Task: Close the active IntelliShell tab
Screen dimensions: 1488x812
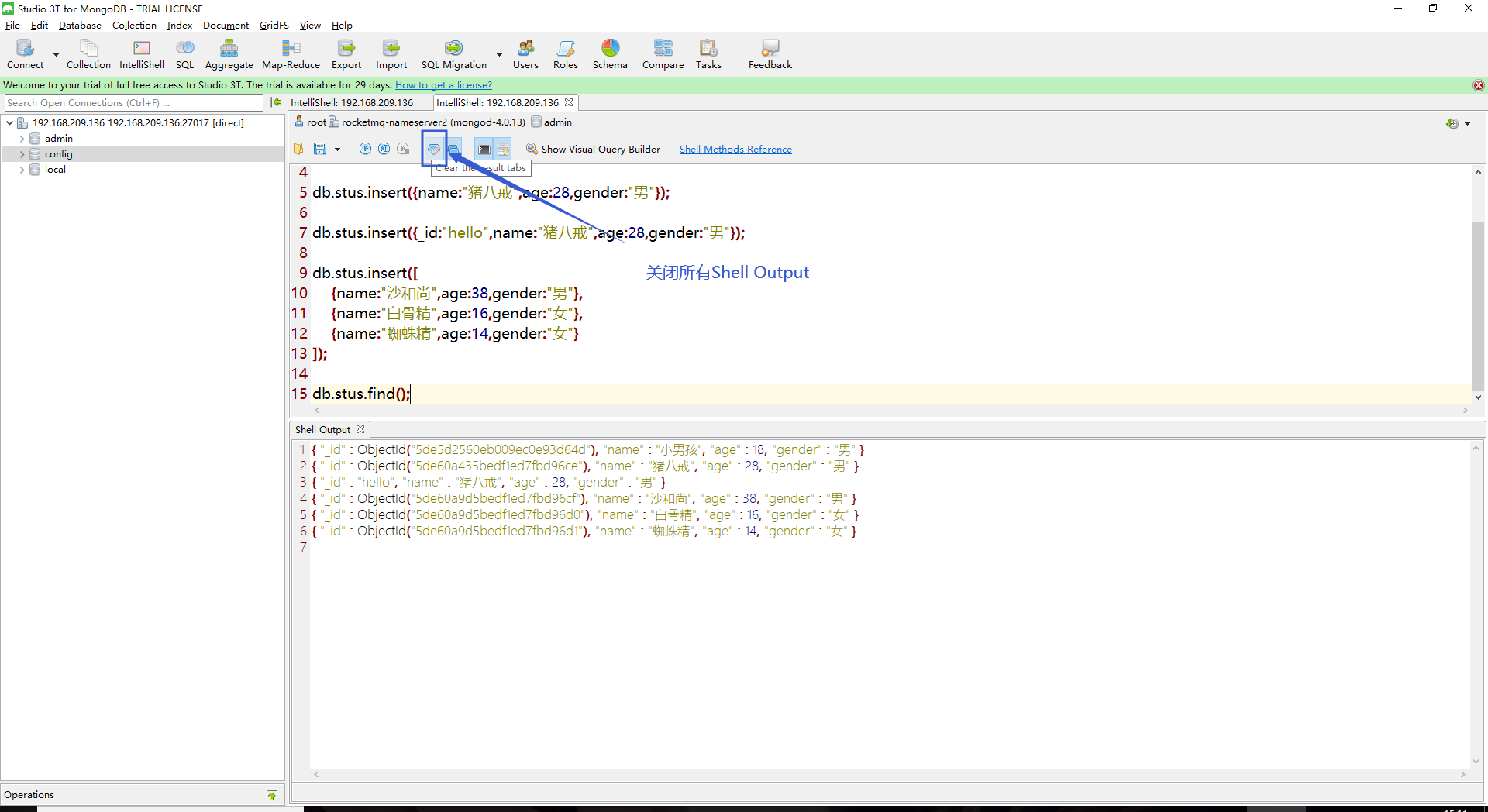Action: (x=569, y=102)
